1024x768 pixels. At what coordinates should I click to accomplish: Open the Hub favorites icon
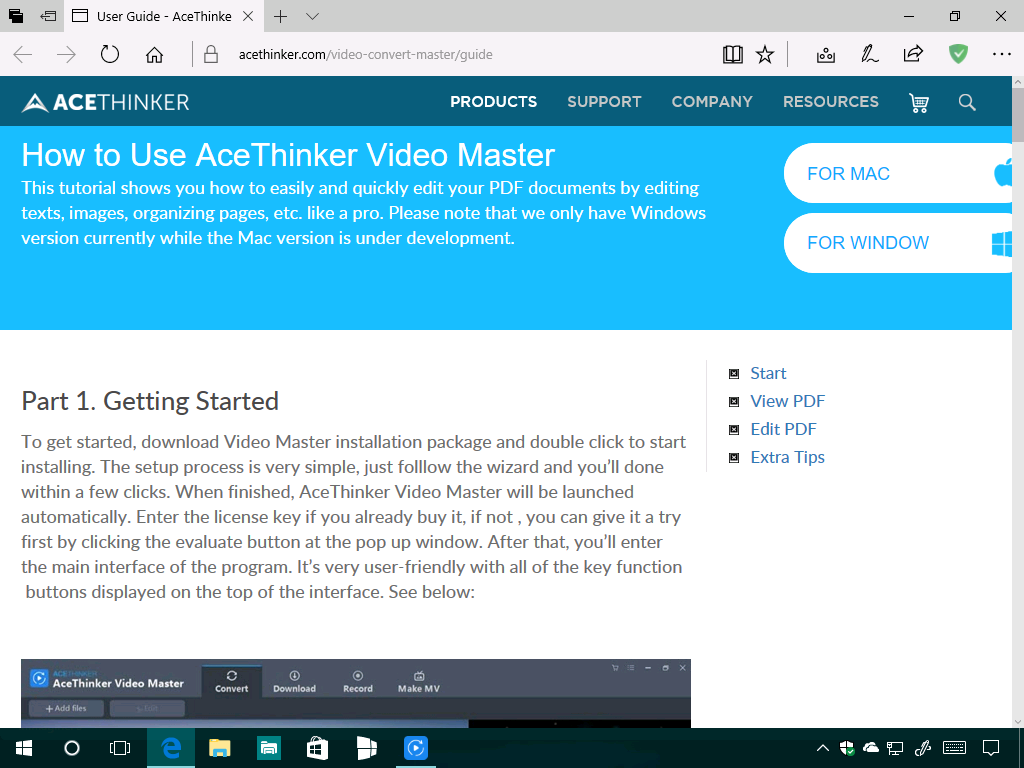pyautogui.click(x=825, y=54)
